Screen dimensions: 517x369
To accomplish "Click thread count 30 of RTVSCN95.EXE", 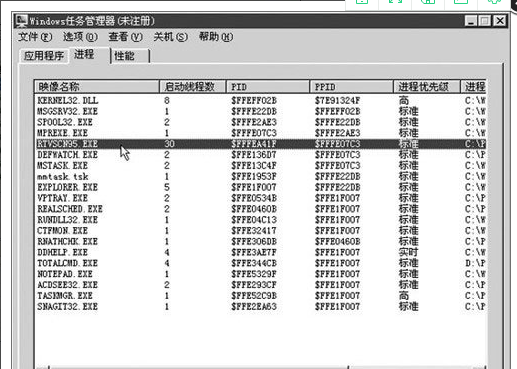I will [169, 144].
